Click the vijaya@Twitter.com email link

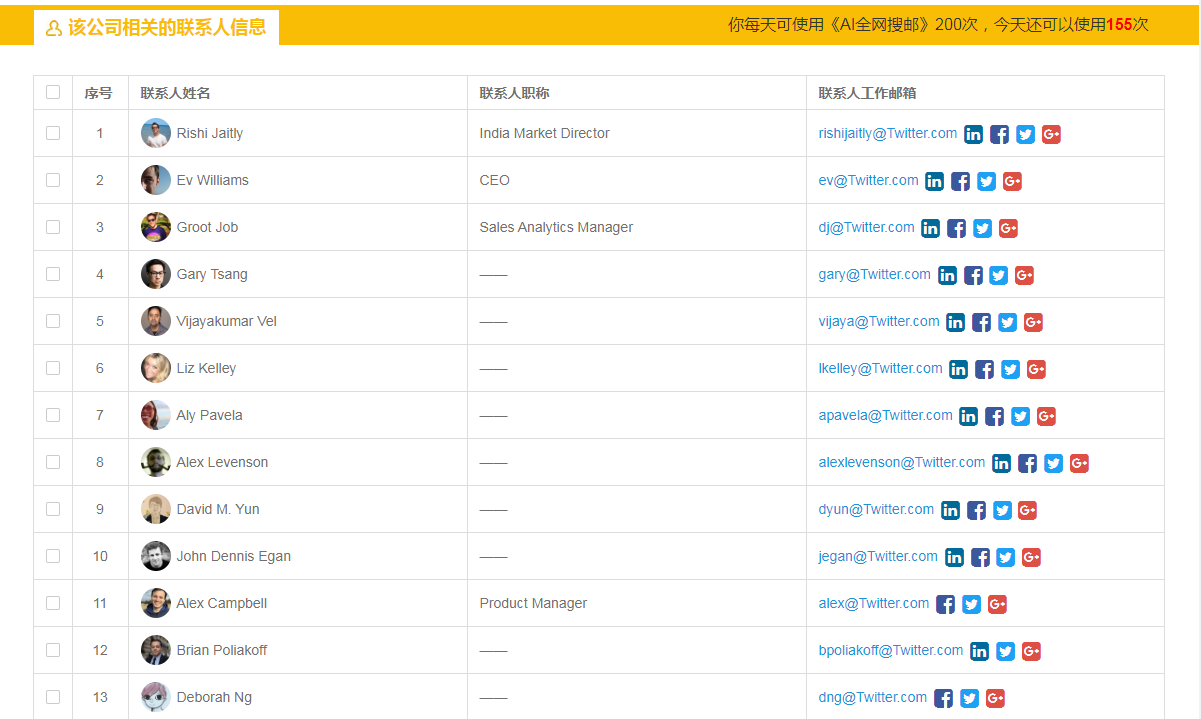tap(879, 321)
